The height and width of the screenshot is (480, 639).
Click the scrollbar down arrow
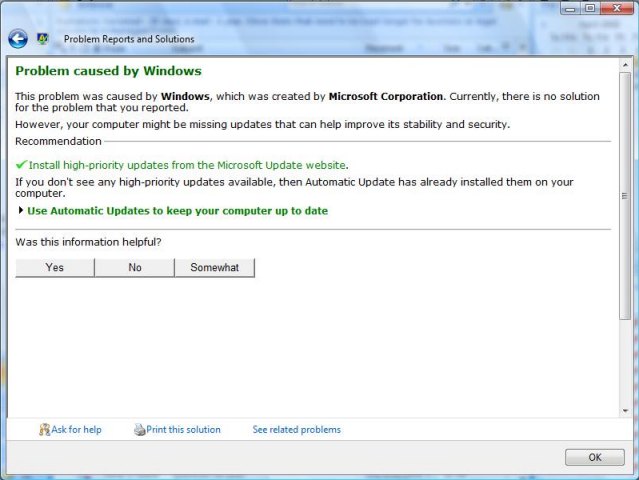pyautogui.click(x=625, y=411)
